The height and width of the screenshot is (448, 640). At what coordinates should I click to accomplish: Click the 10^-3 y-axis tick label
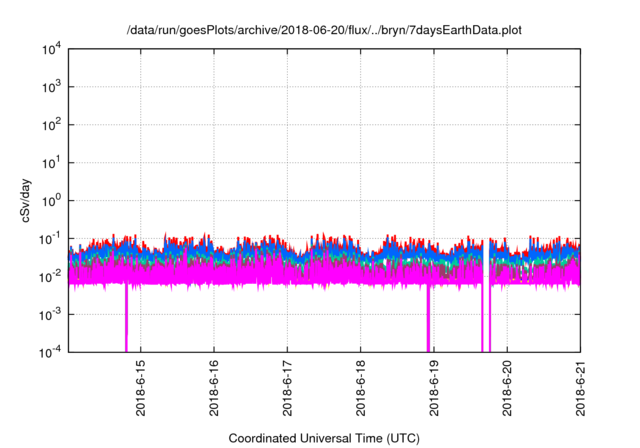[50, 315]
